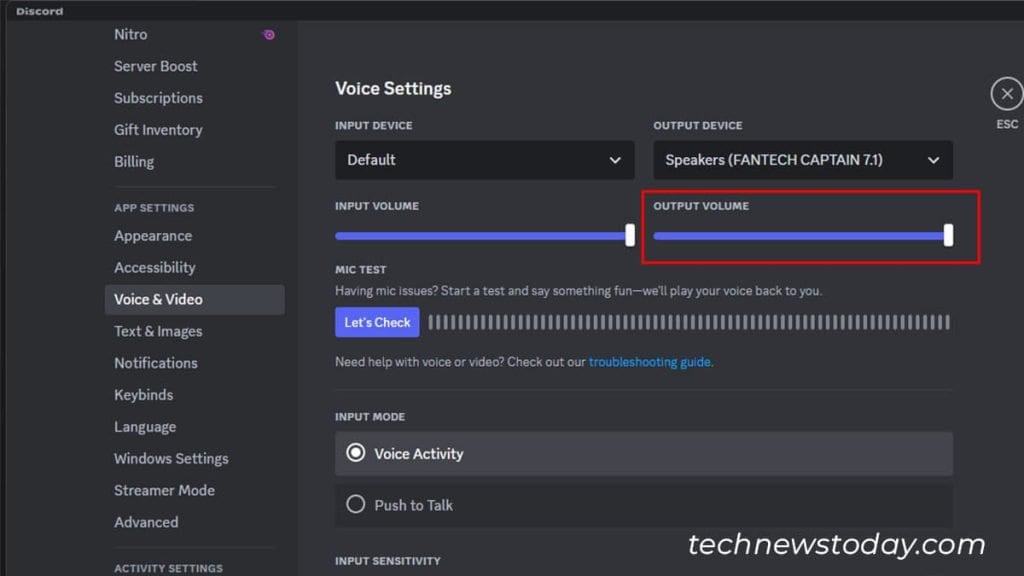Open Appearance settings
The width and height of the screenshot is (1024, 576).
(152, 235)
